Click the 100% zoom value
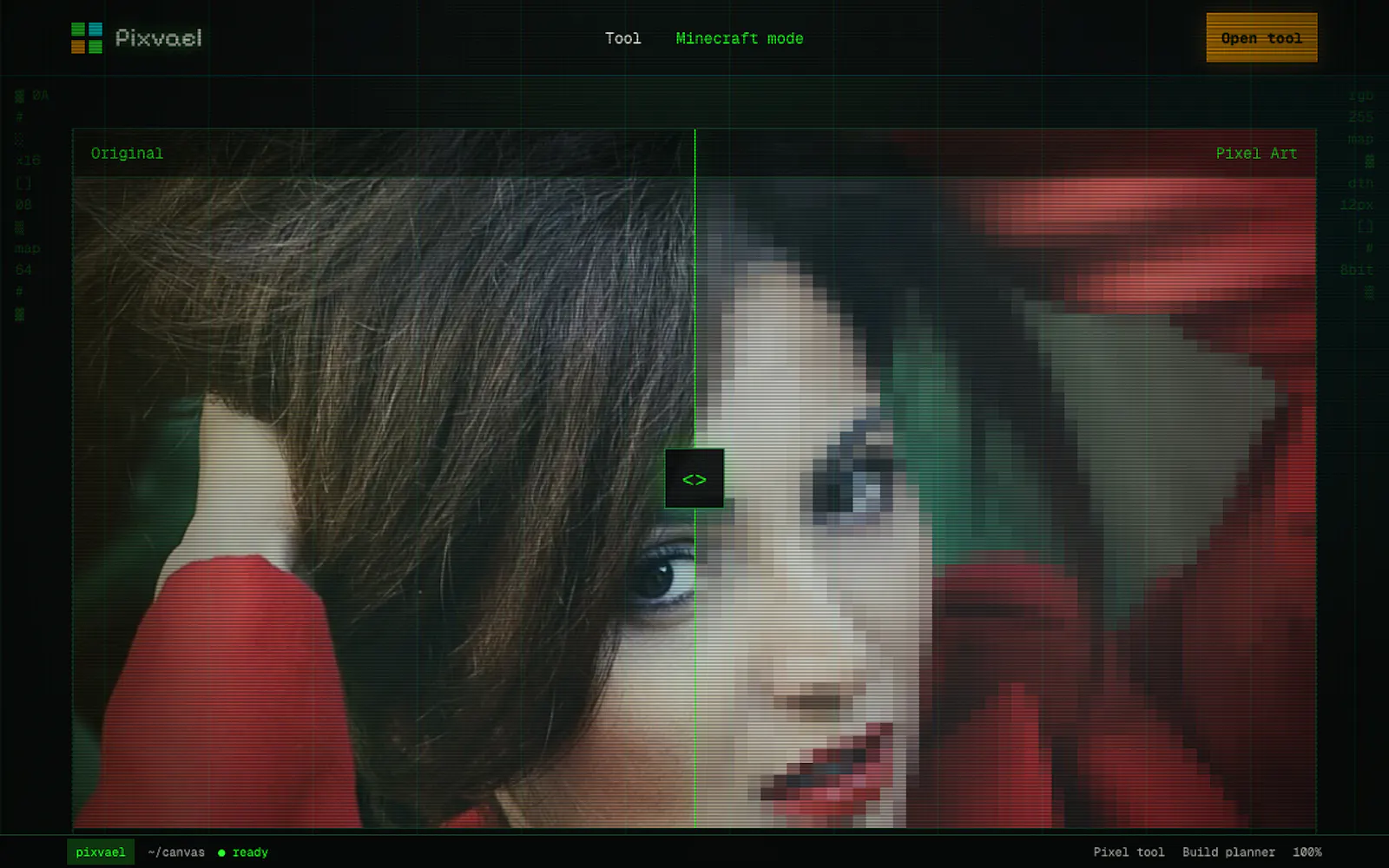This screenshot has height=868, width=1389. tap(1307, 852)
